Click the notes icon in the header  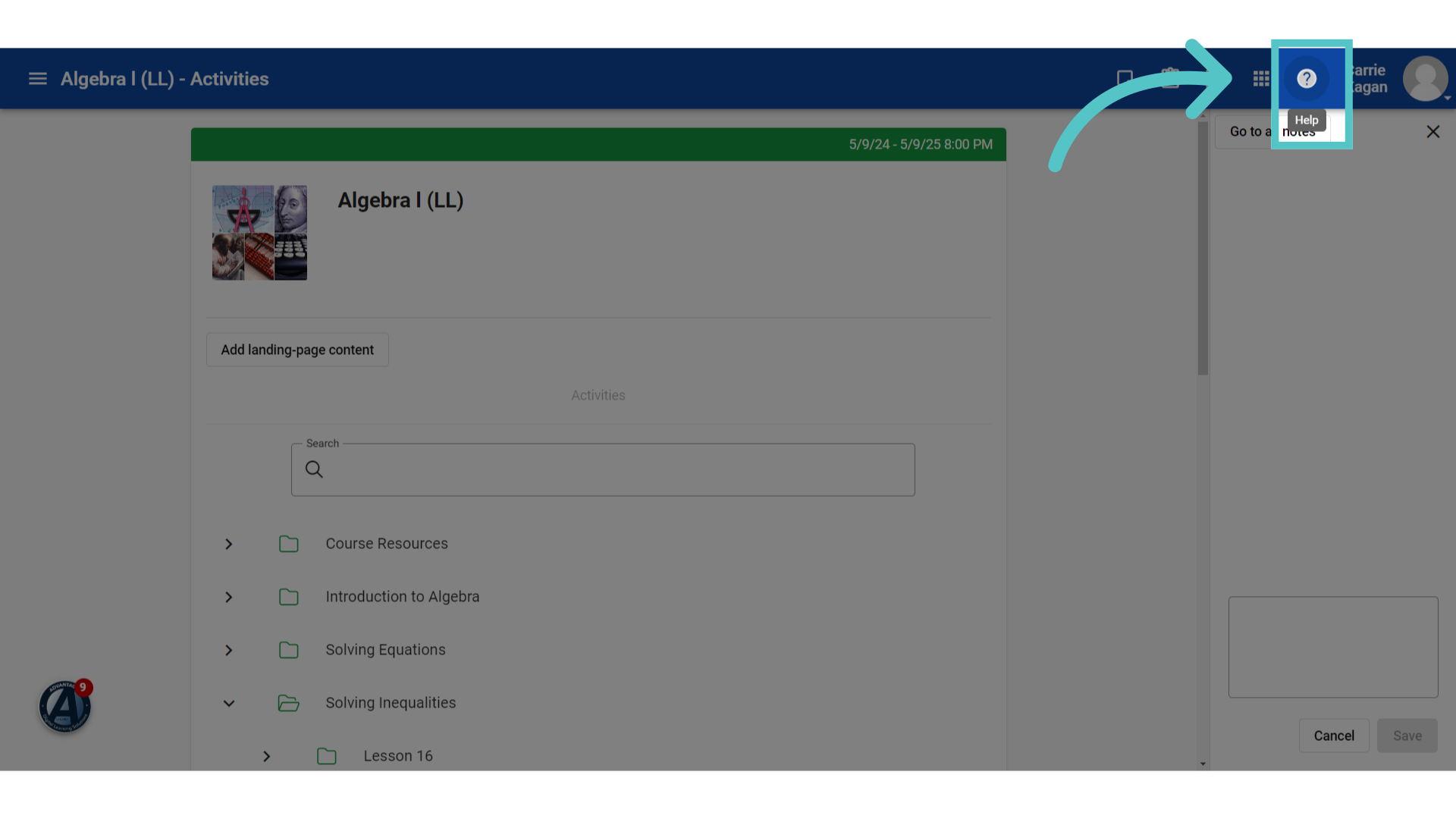tap(1125, 79)
